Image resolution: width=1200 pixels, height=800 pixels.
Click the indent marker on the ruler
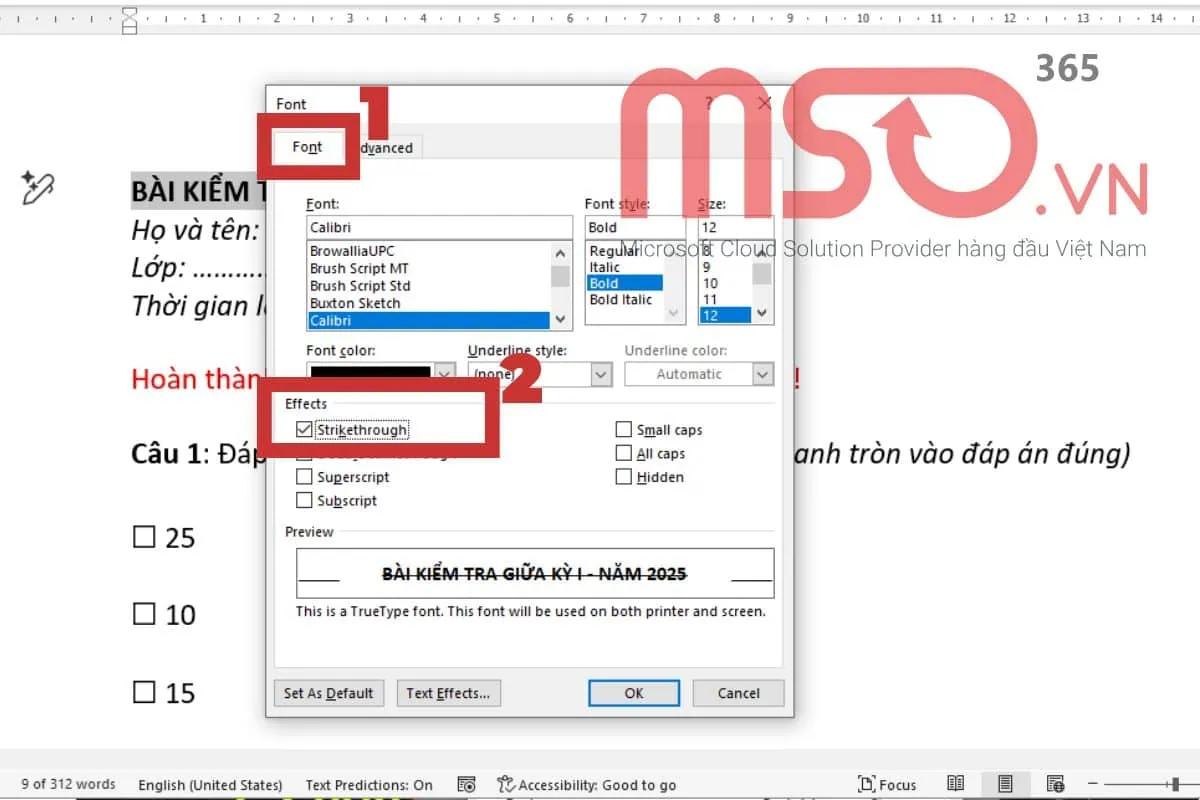coord(129,20)
